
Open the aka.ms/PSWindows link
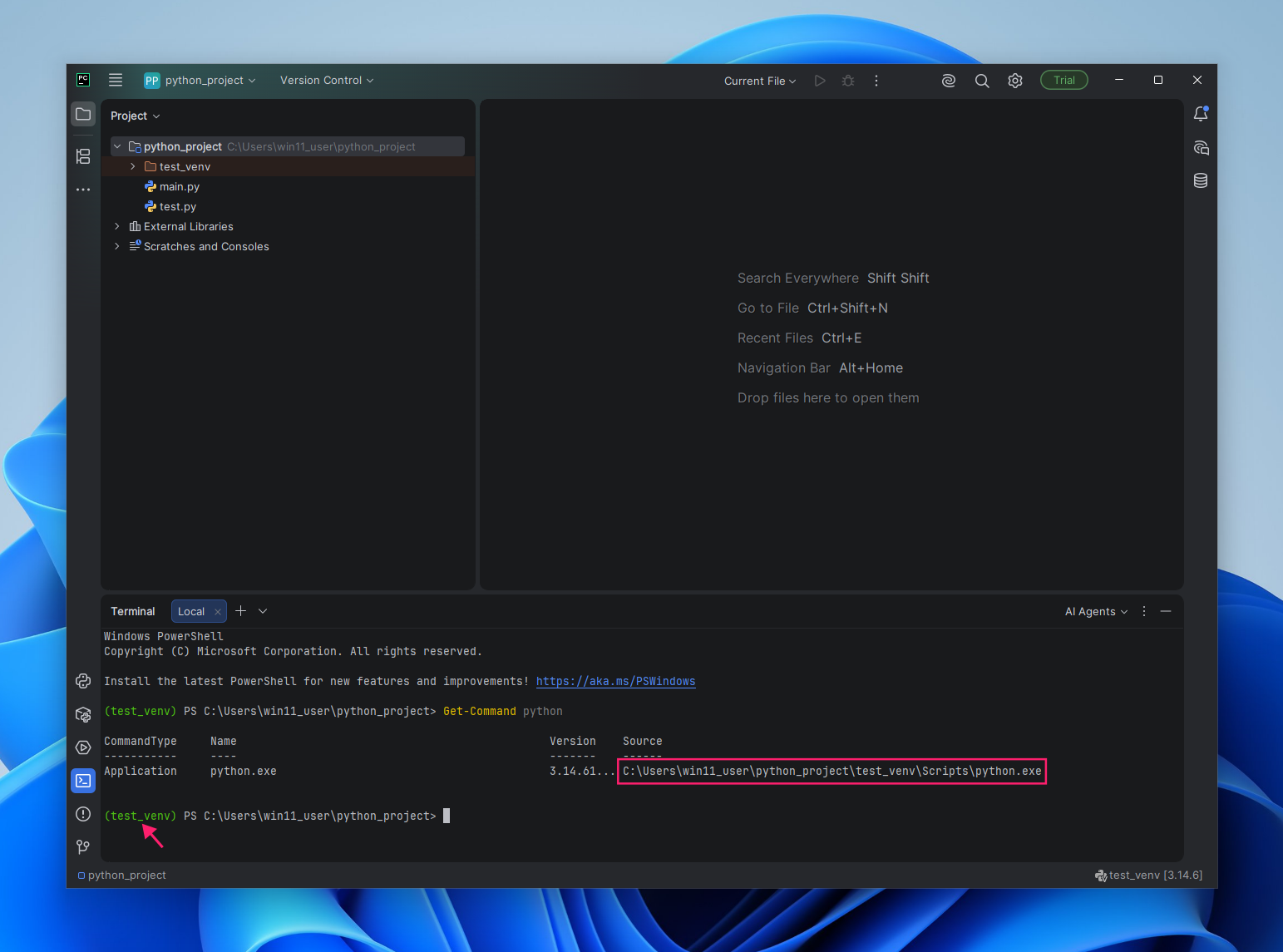(x=615, y=681)
